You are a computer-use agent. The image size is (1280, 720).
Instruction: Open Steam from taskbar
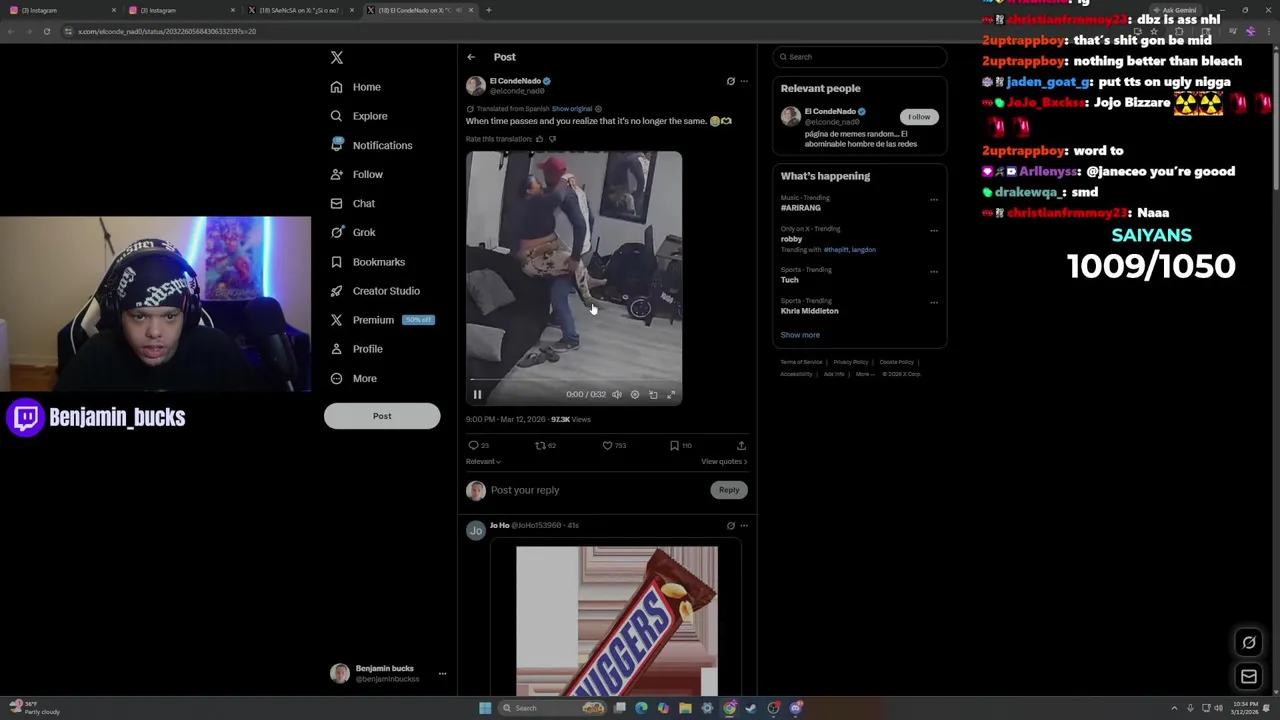(x=751, y=708)
